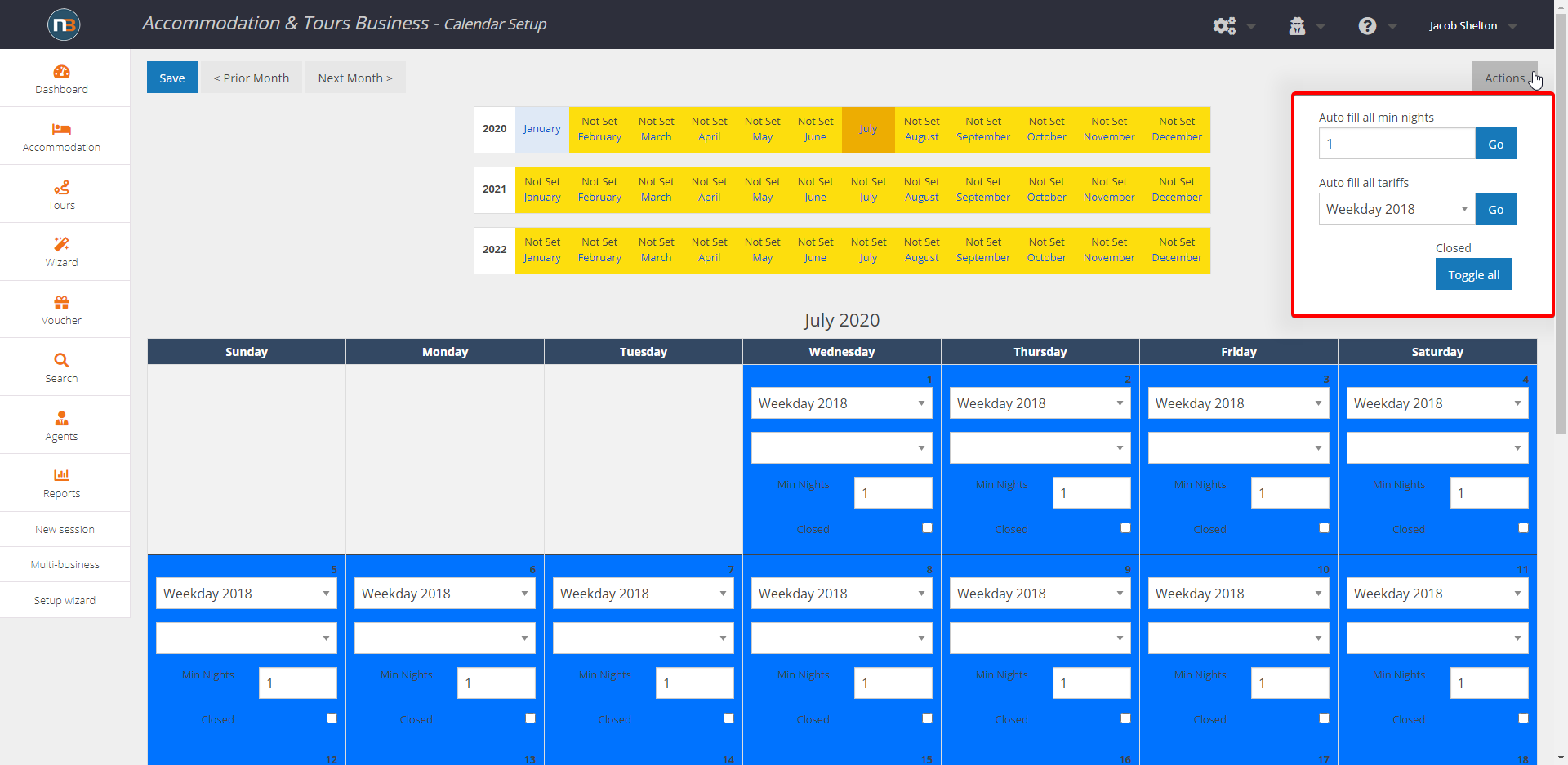Click Auto fill all min nights input
Image resolution: width=1568 pixels, height=765 pixels.
[x=1396, y=144]
